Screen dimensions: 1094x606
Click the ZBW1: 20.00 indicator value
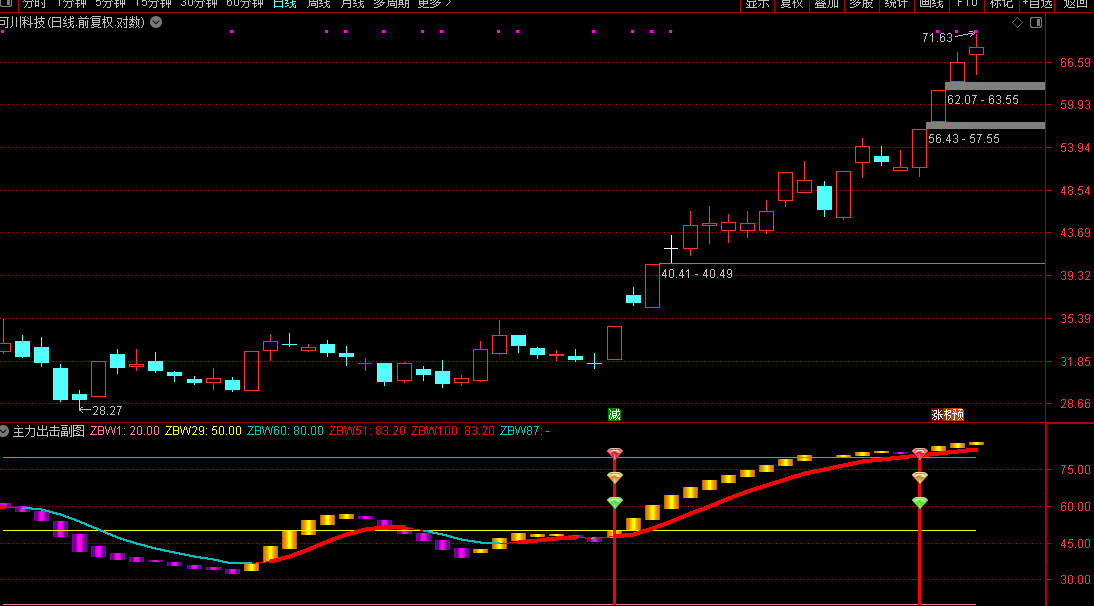tap(125, 431)
